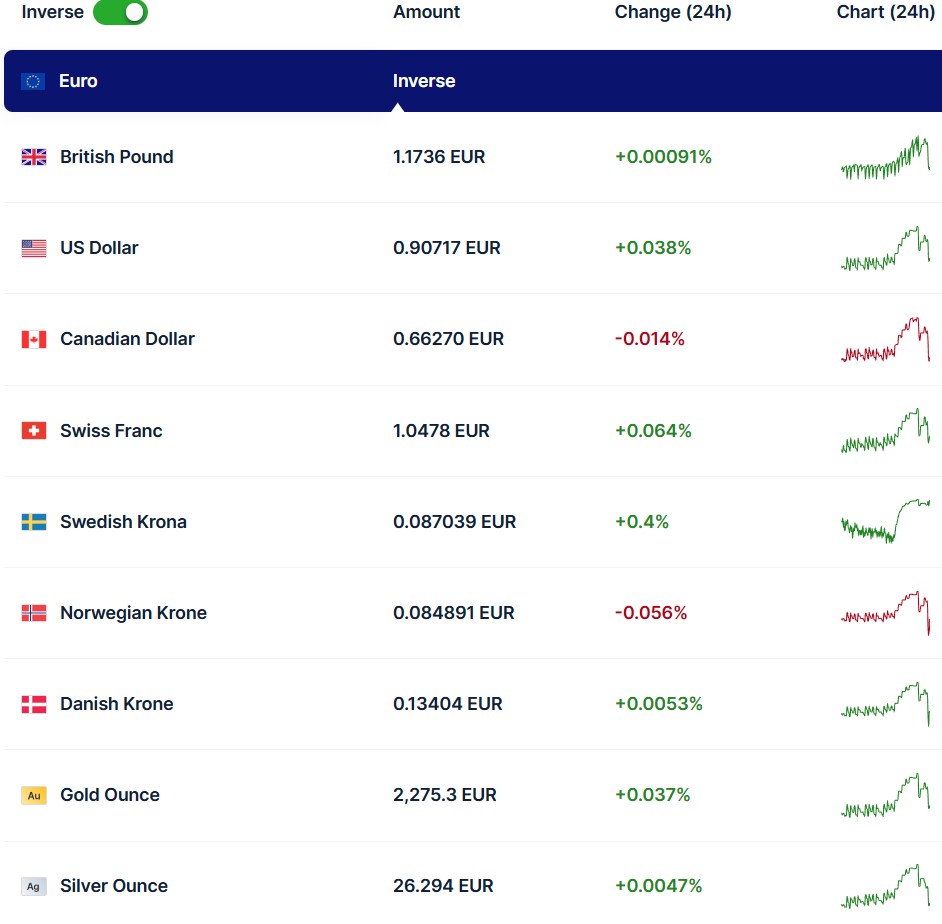Click the US Dollar flag icon
The image size is (942, 924).
(34, 248)
